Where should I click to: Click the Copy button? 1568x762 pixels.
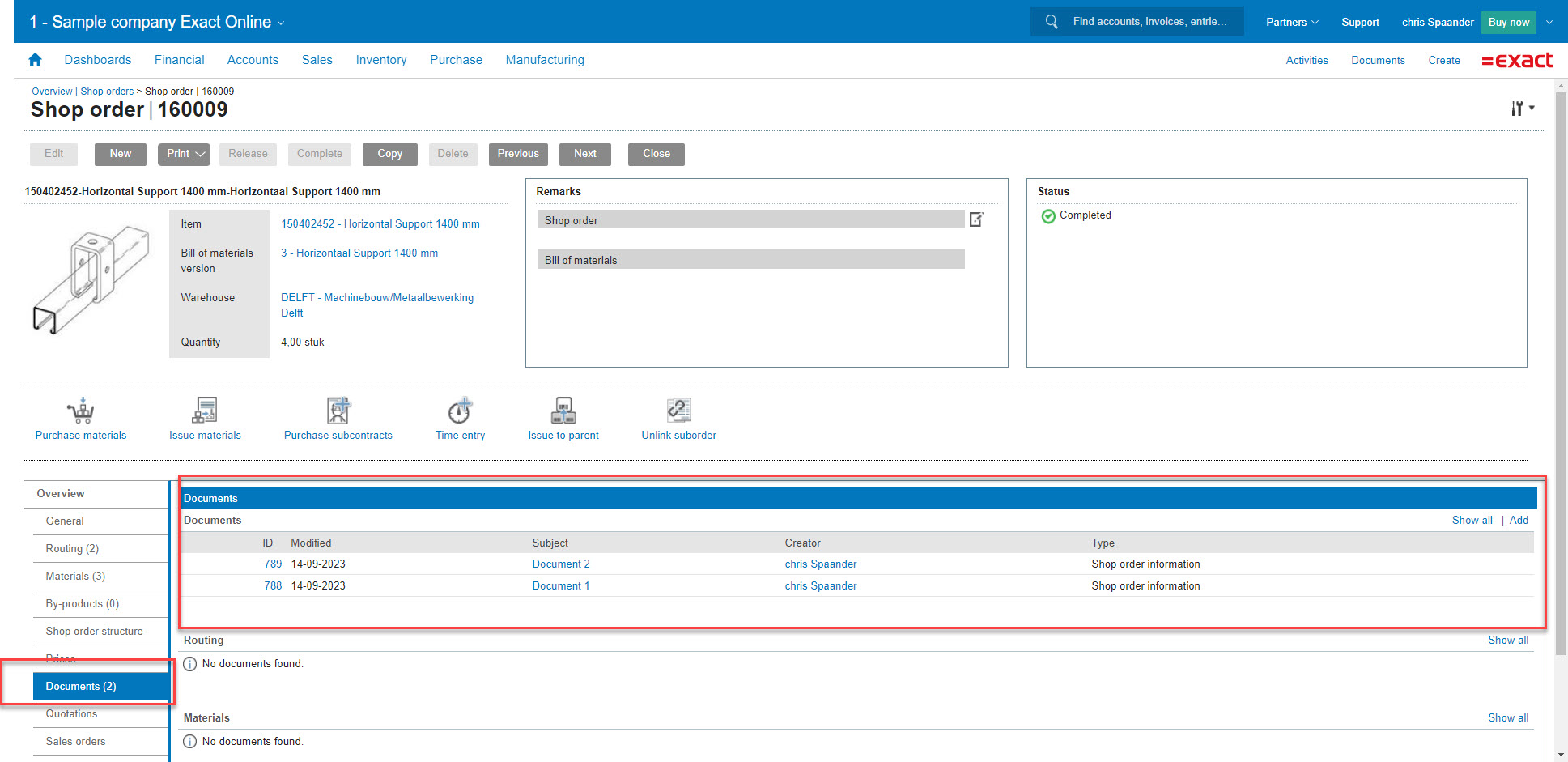(x=390, y=154)
